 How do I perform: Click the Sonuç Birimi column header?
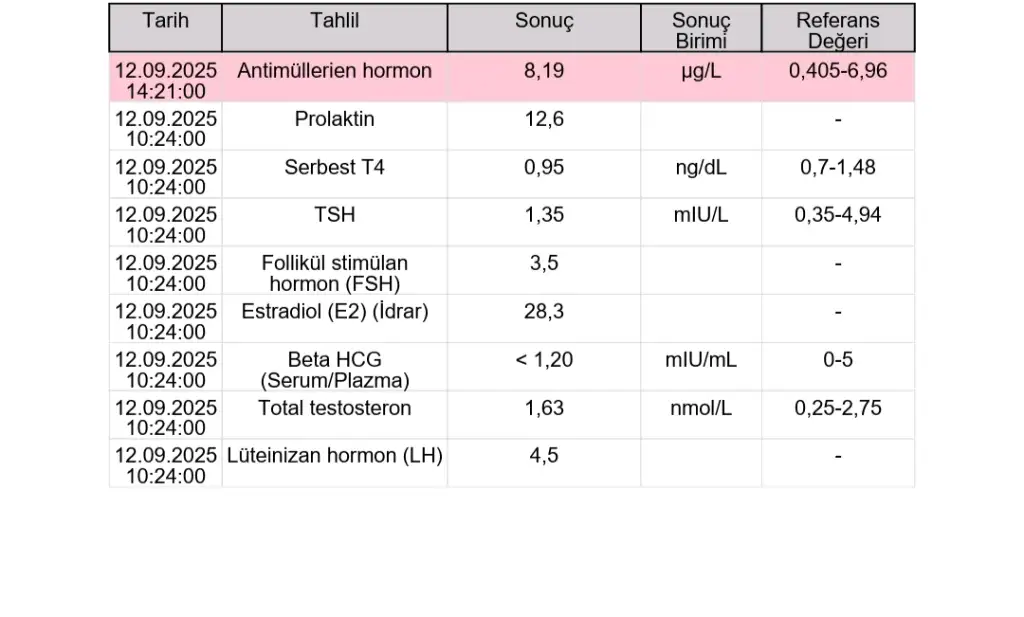[701, 30]
